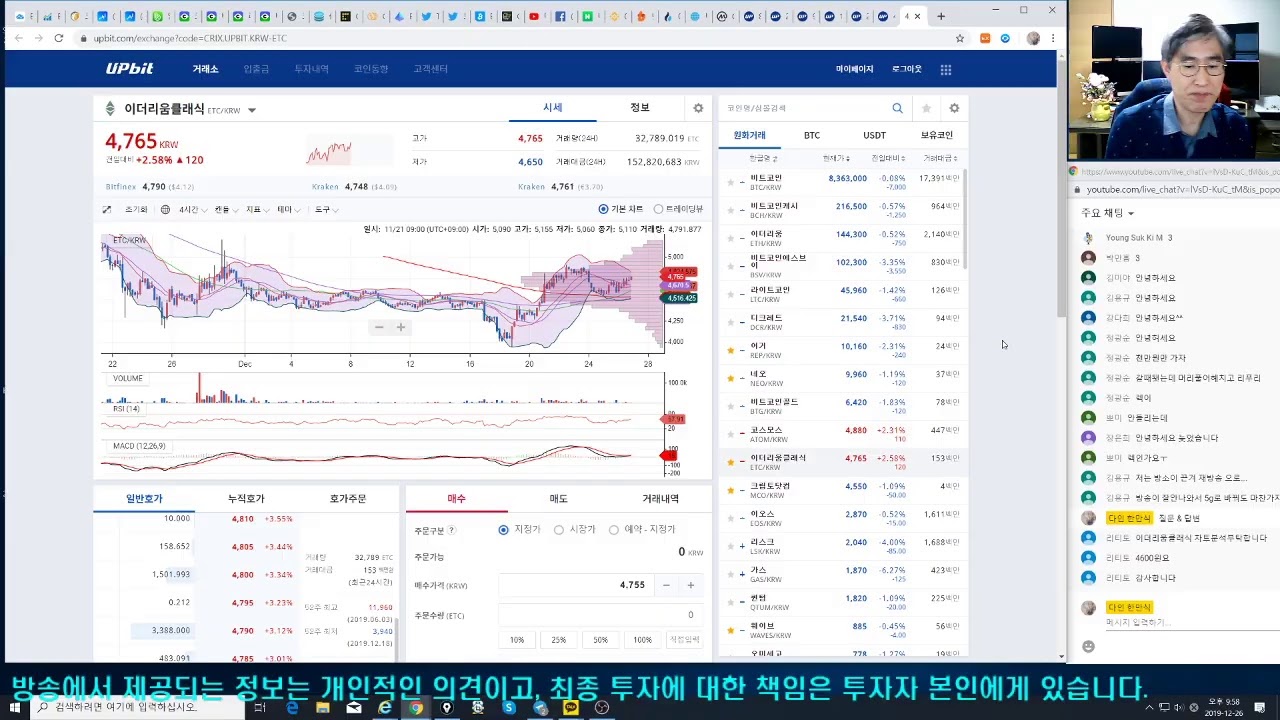Click the browser reload icon
This screenshot has height=720, width=1280.
tap(59, 38)
